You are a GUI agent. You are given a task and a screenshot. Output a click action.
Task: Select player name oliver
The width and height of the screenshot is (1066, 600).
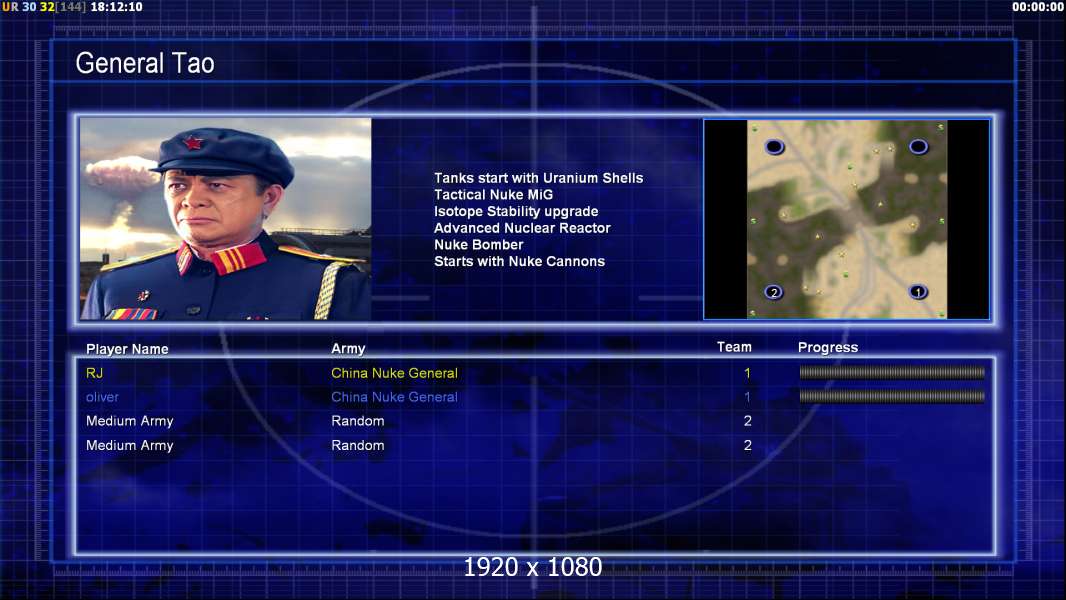click(102, 397)
